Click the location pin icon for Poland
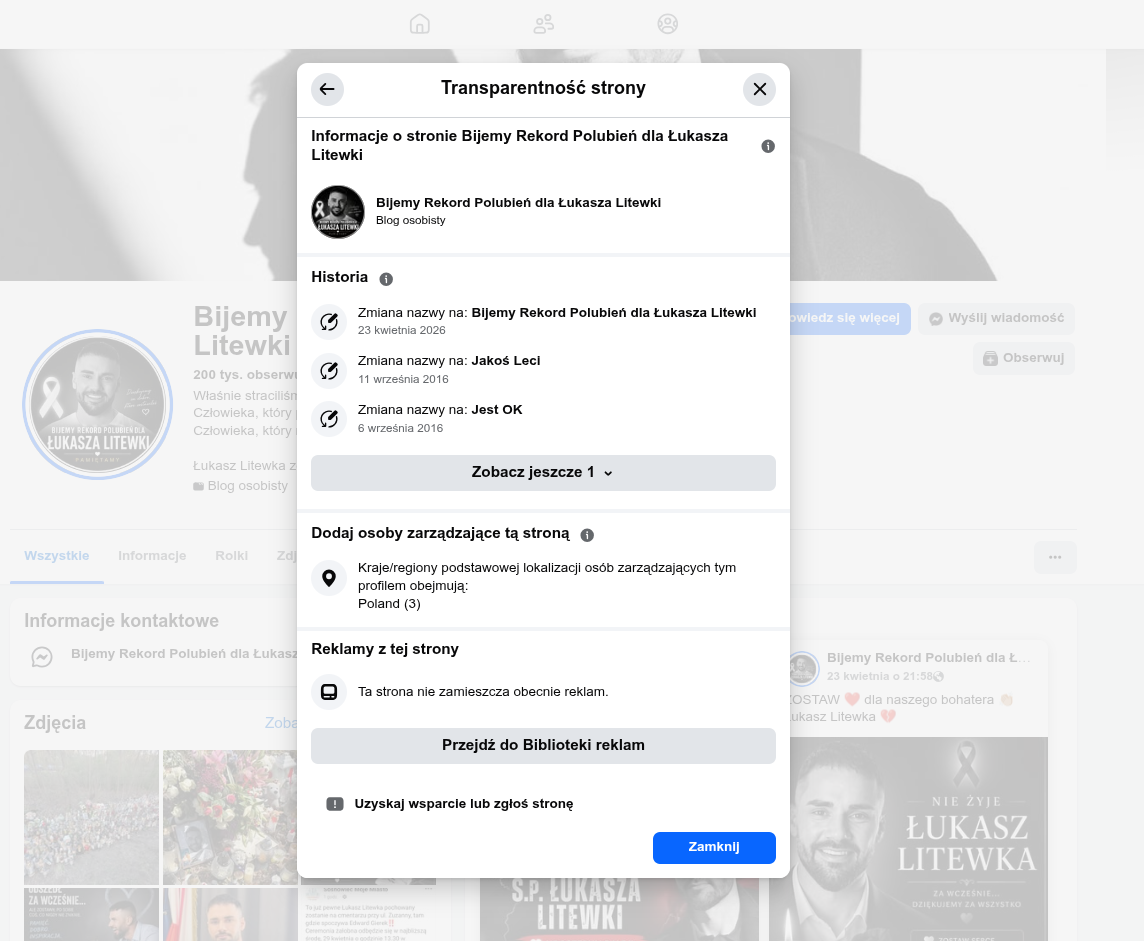 pyautogui.click(x=329, y=578)
